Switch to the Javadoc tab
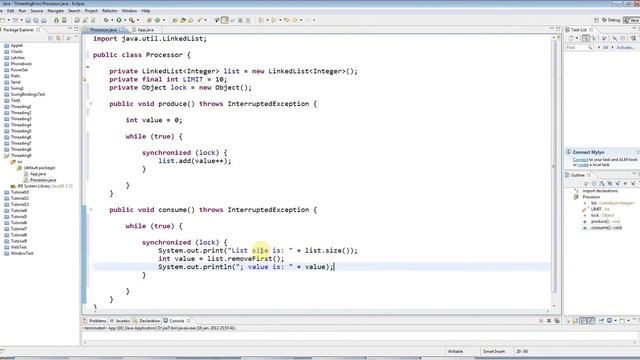640x360 pixels. click(x=120, y=321)
